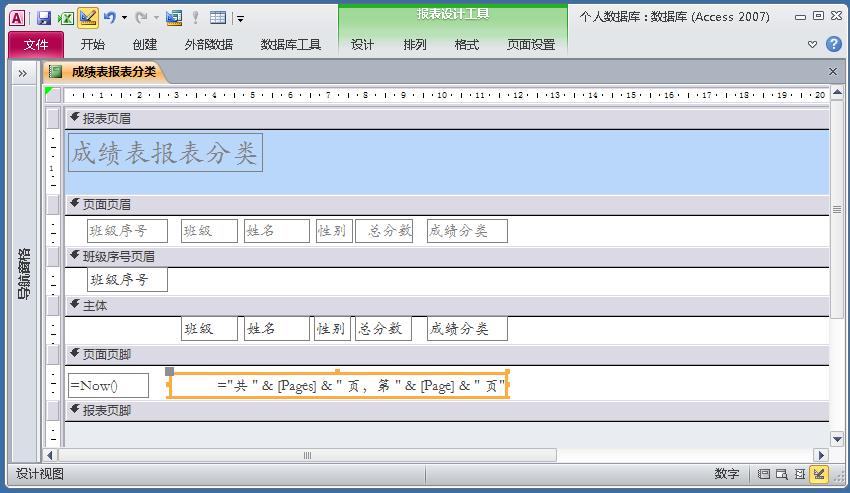850x493 pixels.
Task: Click the vertical scrollbar up arrow
Action: [x=837, y=93]
